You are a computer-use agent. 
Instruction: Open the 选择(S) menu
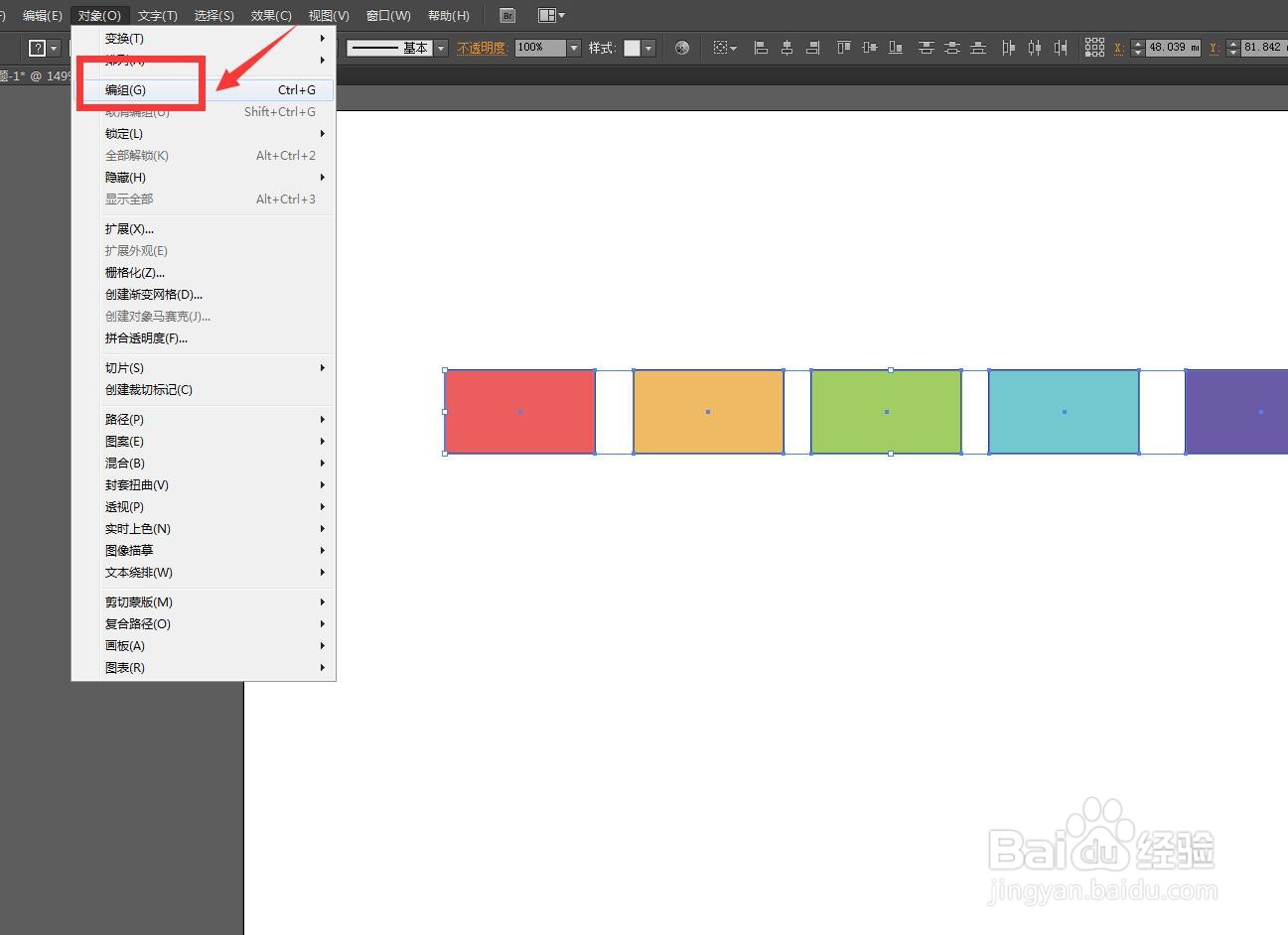[x=215, y=16]
